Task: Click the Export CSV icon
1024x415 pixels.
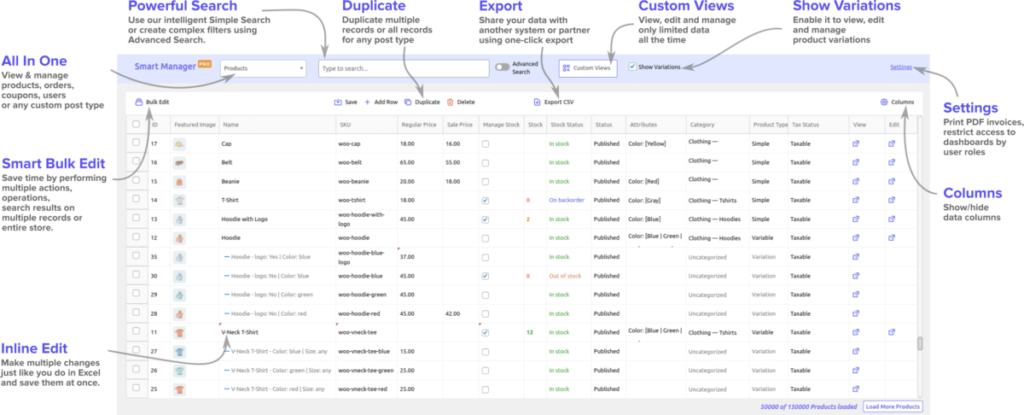Action: click(x=536, y=102)
